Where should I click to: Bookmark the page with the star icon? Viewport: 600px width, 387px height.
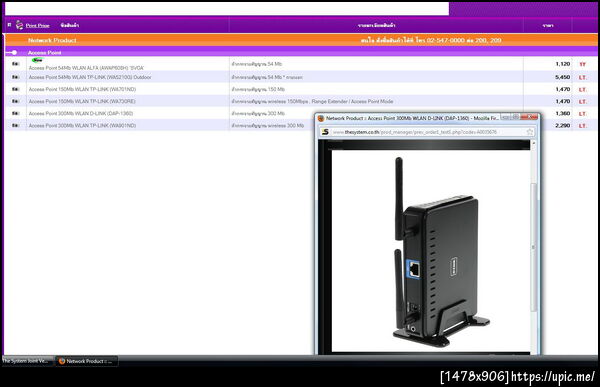click(x=530, y=132)
